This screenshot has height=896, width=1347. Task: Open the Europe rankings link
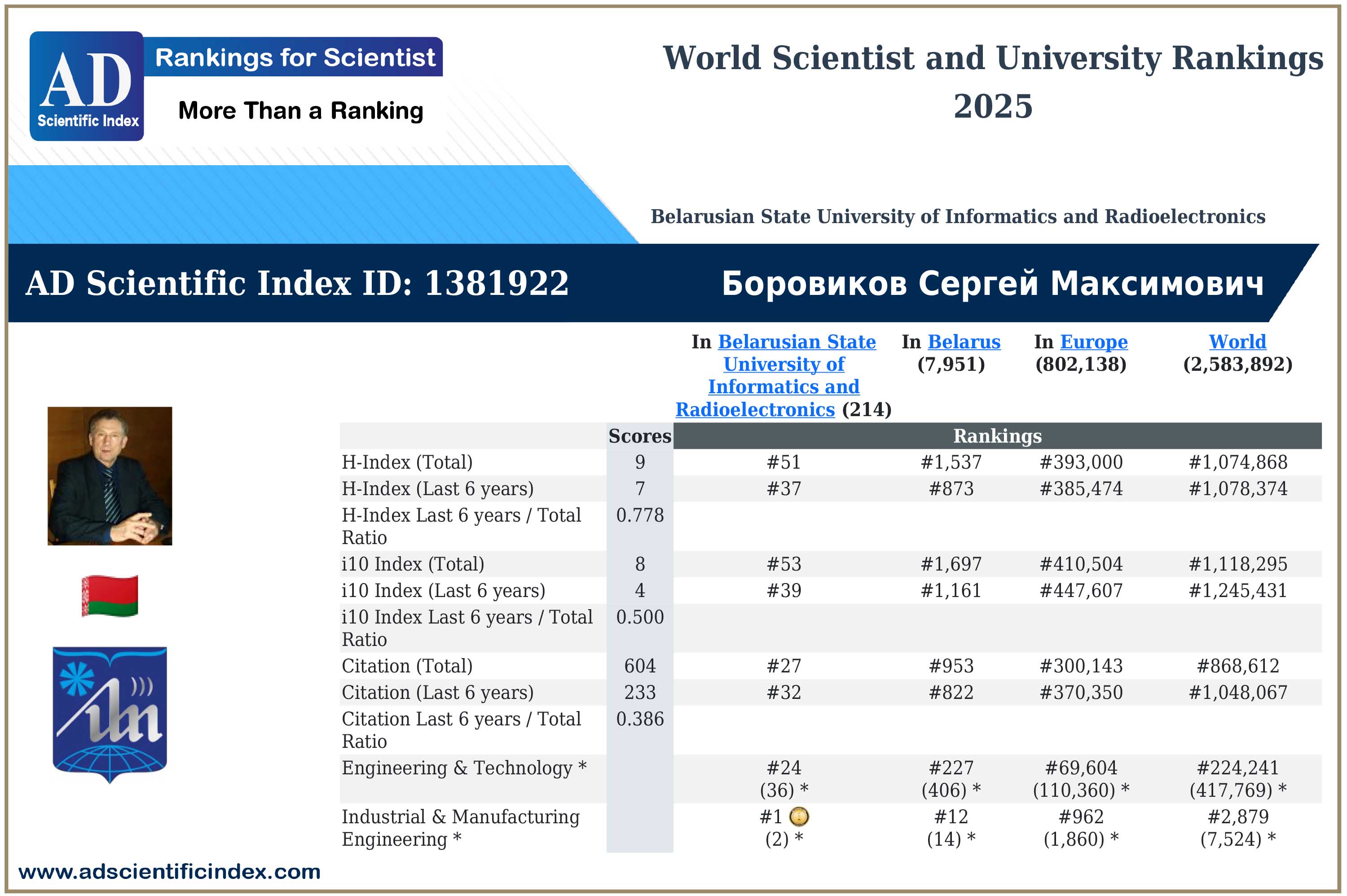click(1094, 342)
